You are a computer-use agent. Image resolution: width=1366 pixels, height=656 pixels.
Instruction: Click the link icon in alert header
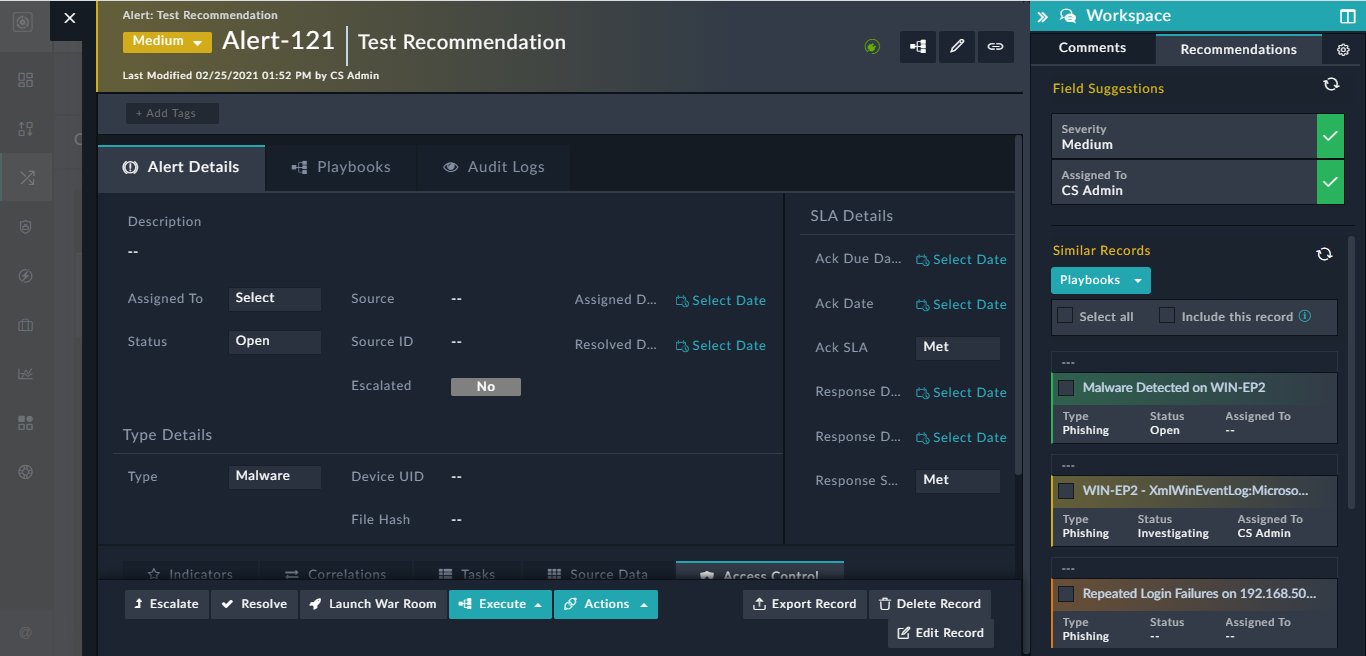tap(995, 46)
